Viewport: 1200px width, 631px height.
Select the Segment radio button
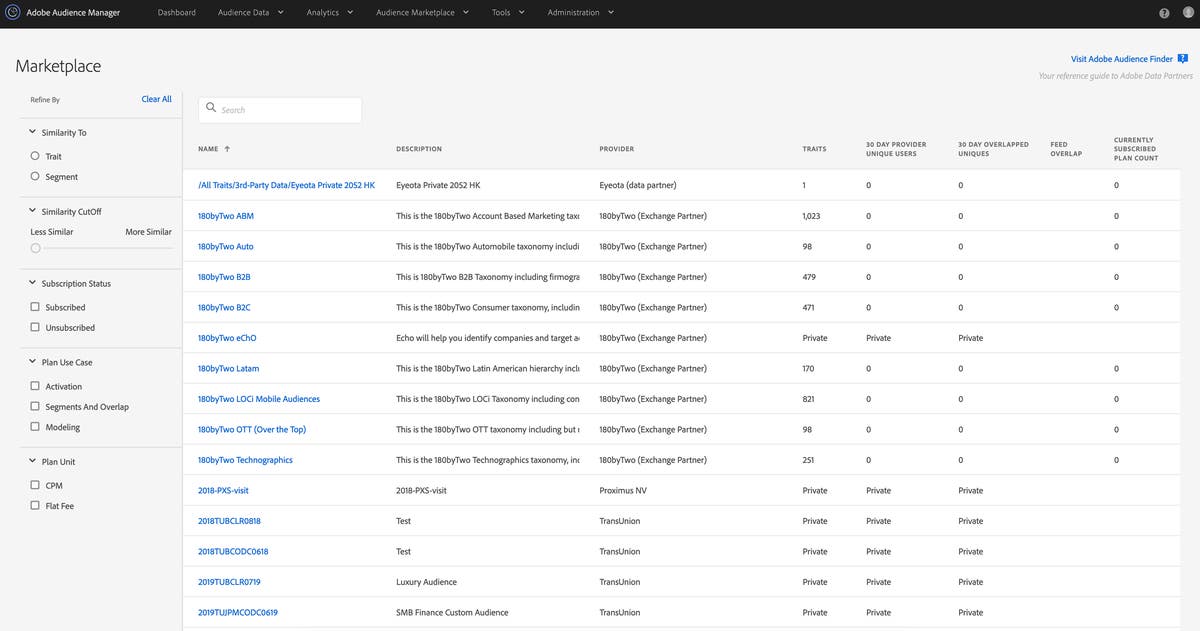click(35, 176)
